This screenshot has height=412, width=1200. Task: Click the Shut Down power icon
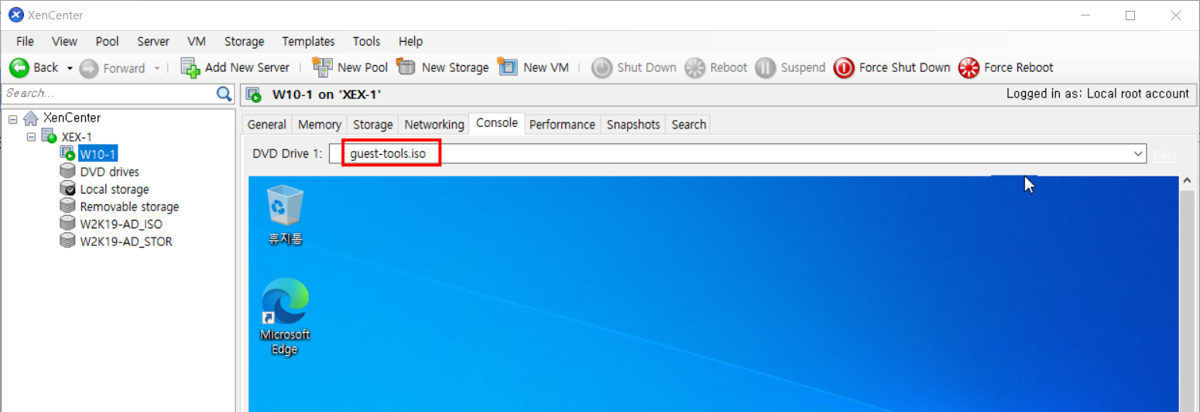point(602,68)
